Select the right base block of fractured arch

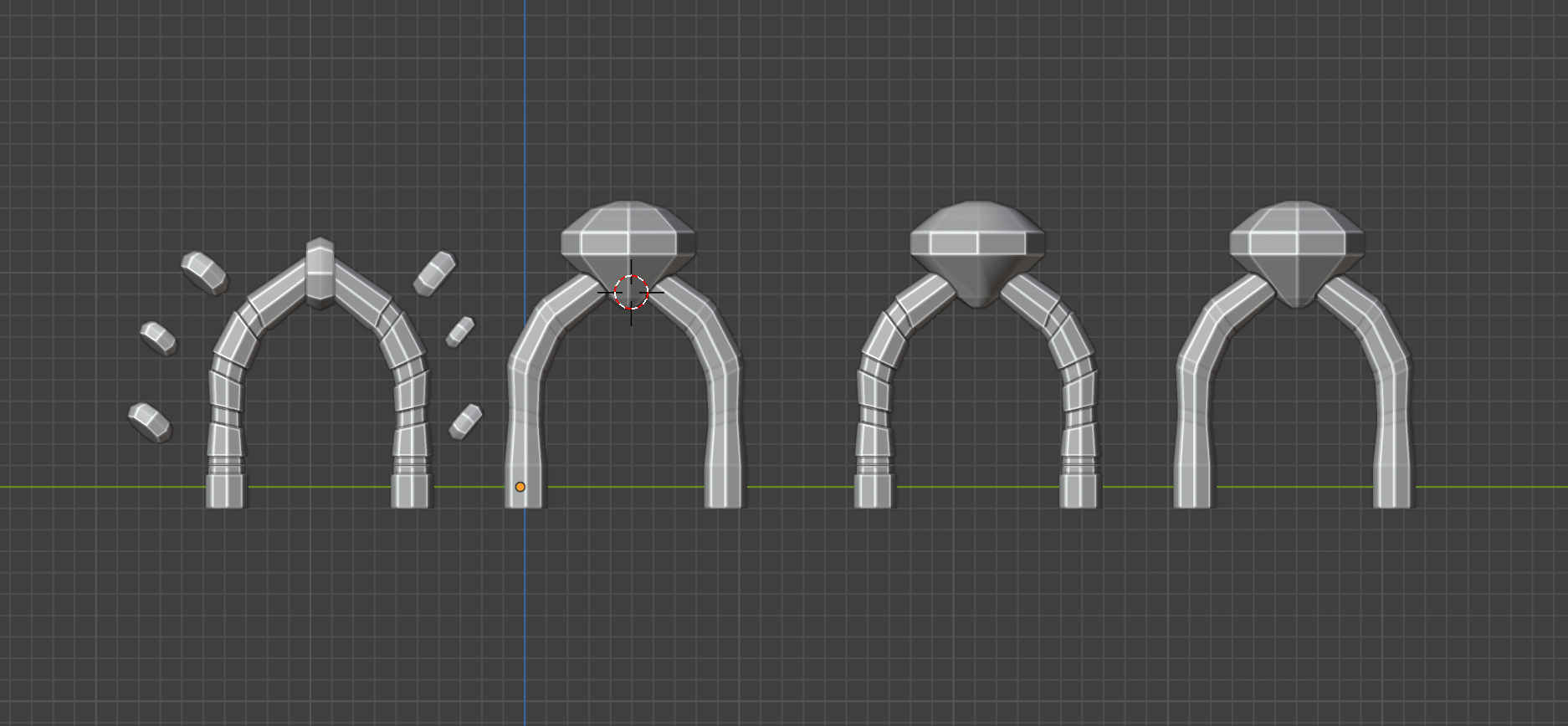coord(412,490)
